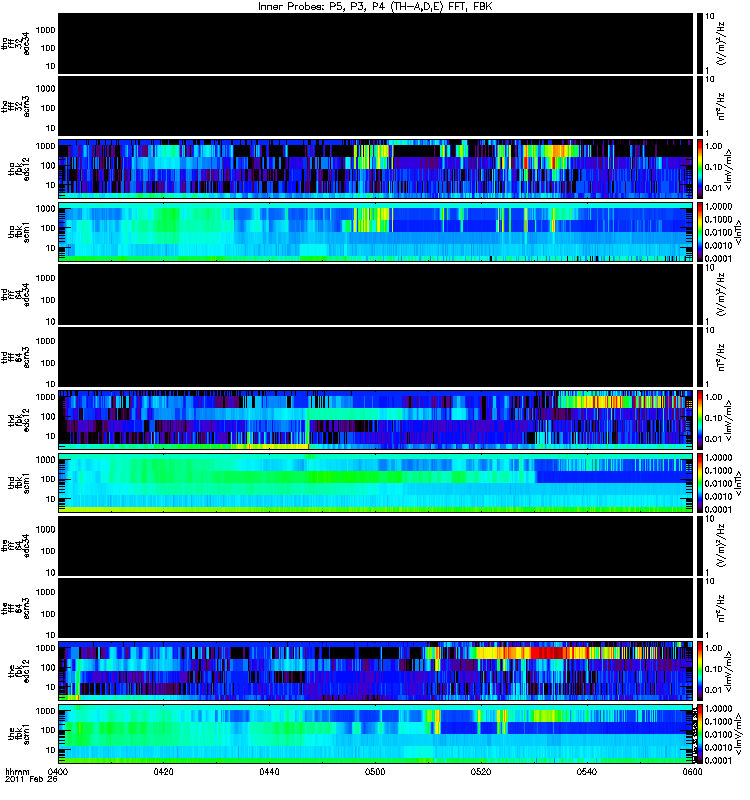Select the the fff 64 scm3 panel label
Viewport: 750px width, 800px height.
coord(15,609)
